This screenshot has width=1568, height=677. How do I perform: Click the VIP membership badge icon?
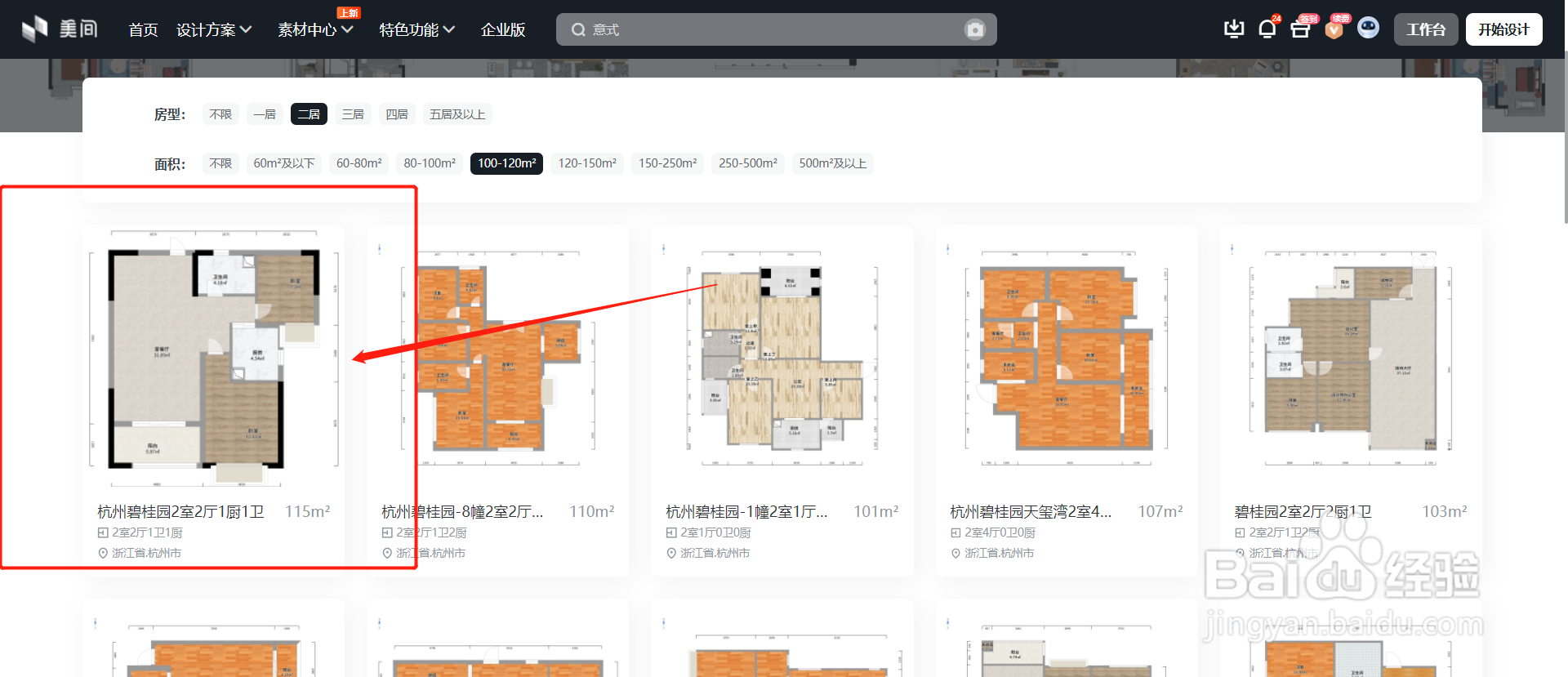(1334, 30)
